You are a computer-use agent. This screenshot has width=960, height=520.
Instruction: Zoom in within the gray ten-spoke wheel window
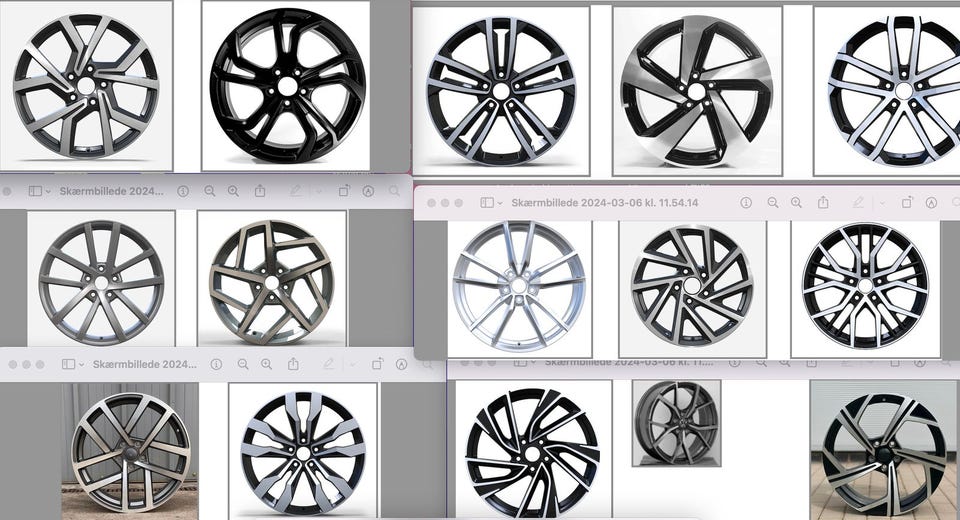coord(233,191)
